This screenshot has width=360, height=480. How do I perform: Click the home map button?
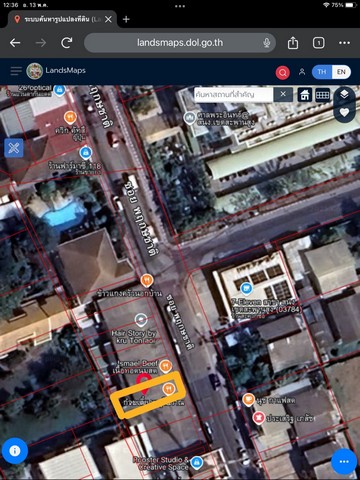305,95
